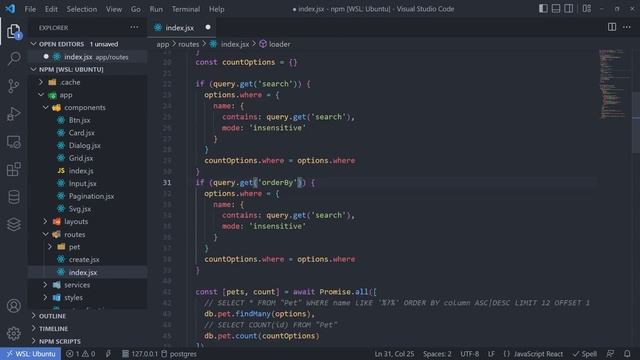Open the Edit menu
Screen dimensions: 640x360
point(51,9)
